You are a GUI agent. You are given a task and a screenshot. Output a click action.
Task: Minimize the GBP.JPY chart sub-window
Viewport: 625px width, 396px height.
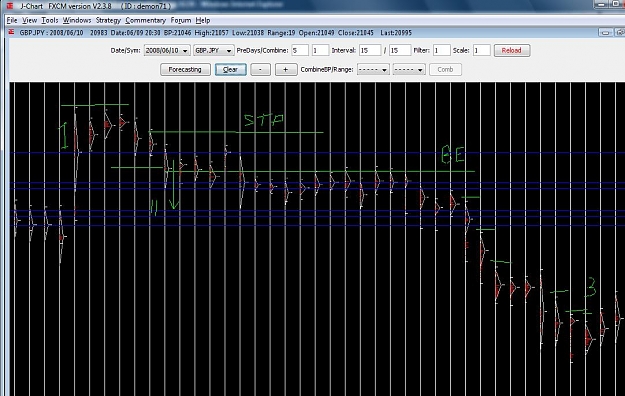click(605, 33)
